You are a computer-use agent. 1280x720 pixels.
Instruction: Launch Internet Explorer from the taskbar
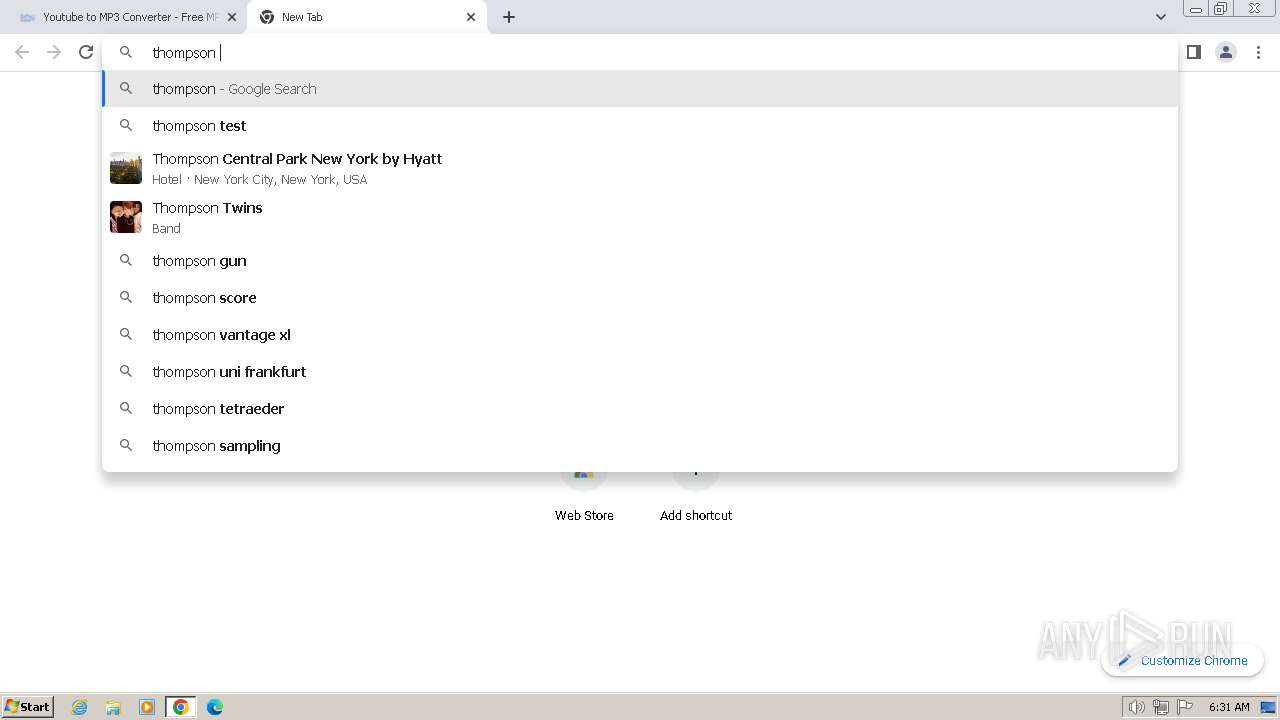click(x=80, y=707)
